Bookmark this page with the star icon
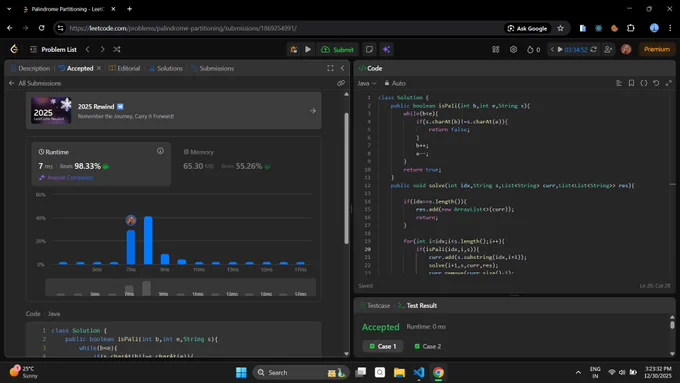This screenshot has height=383, width=680. (560, 28)
